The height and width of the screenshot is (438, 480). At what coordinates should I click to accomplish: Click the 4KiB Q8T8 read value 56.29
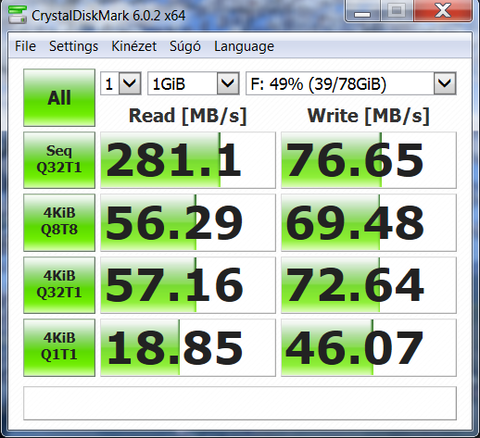(x=188, y=222)
